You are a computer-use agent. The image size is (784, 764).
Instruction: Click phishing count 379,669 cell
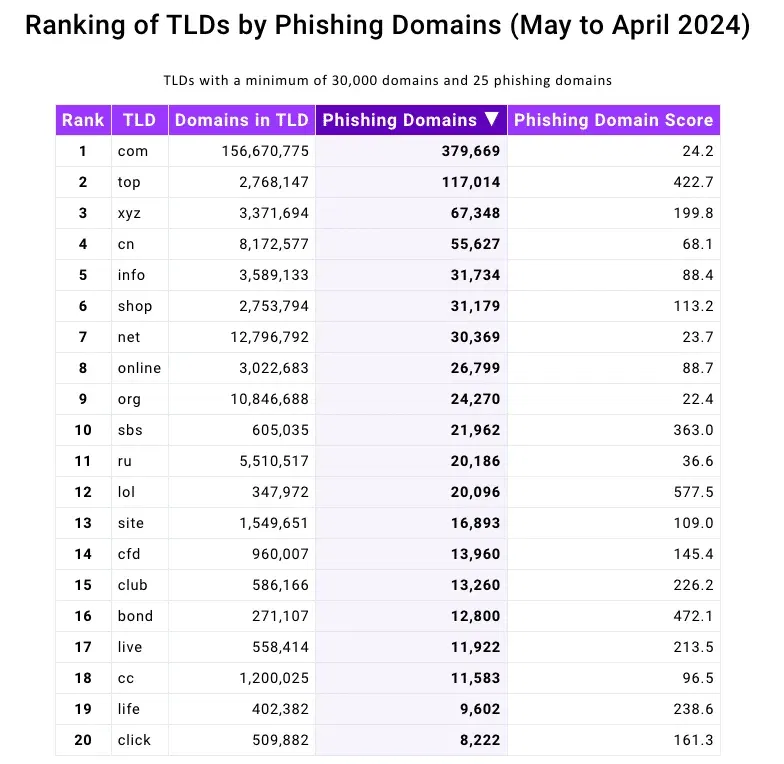tap(470, 151)
